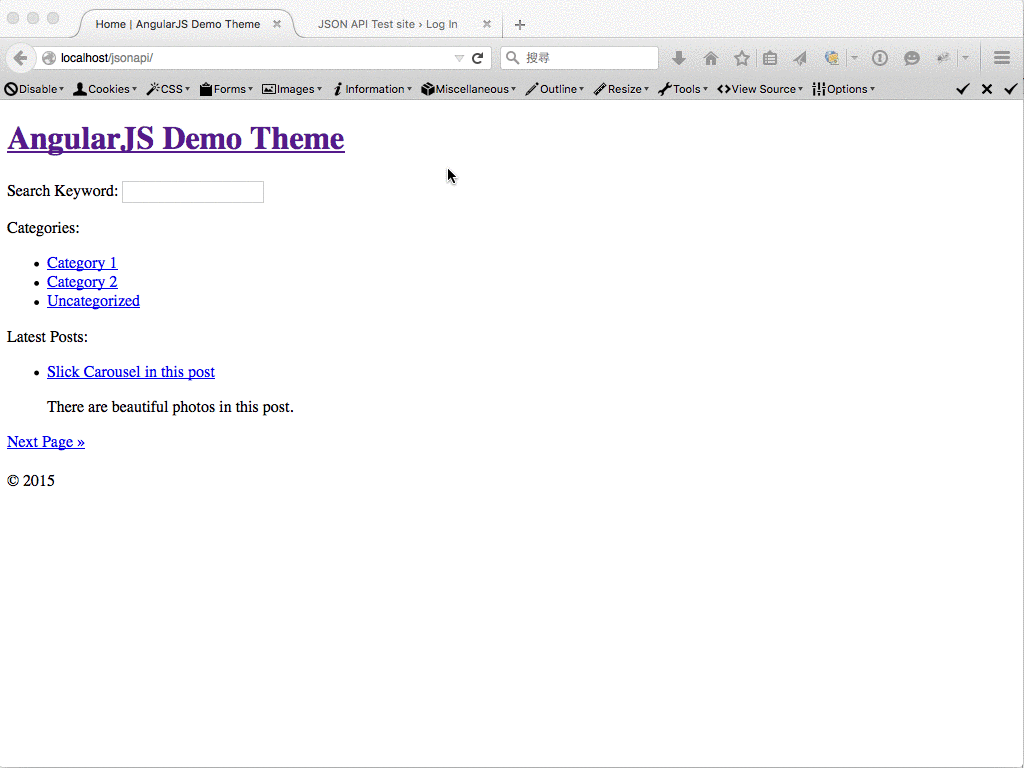
Task: Select the Home AngularJS Demo Theme tab
Action: coord(178,24)
